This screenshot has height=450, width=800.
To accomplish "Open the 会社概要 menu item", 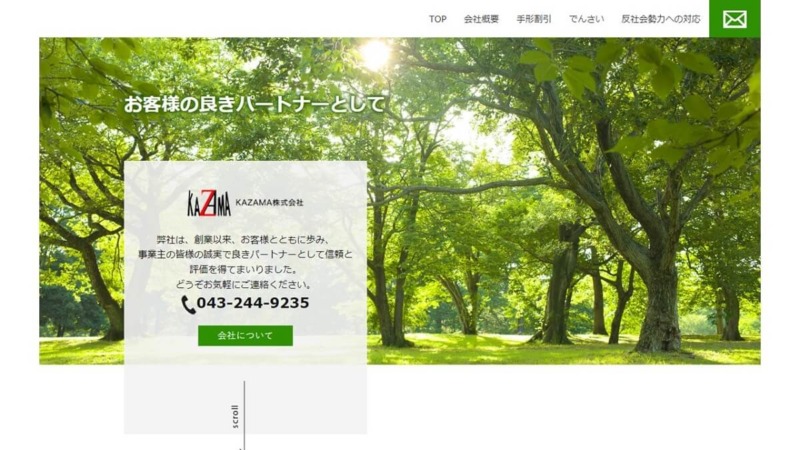I will tap(481, 19).
